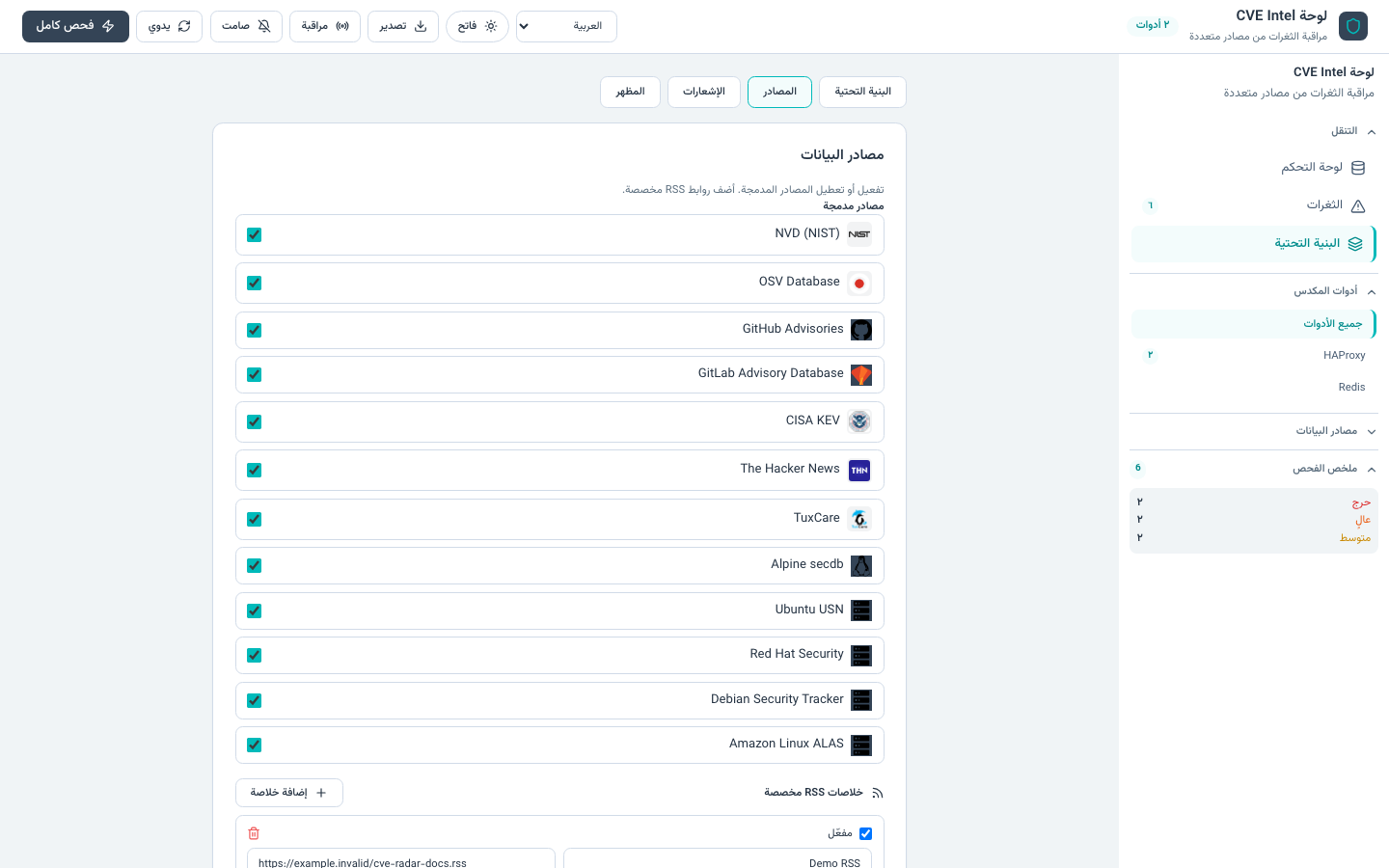Click the database icon next to لوحة التحكم
The image size is (1389, 868).
coord(1358,168)
